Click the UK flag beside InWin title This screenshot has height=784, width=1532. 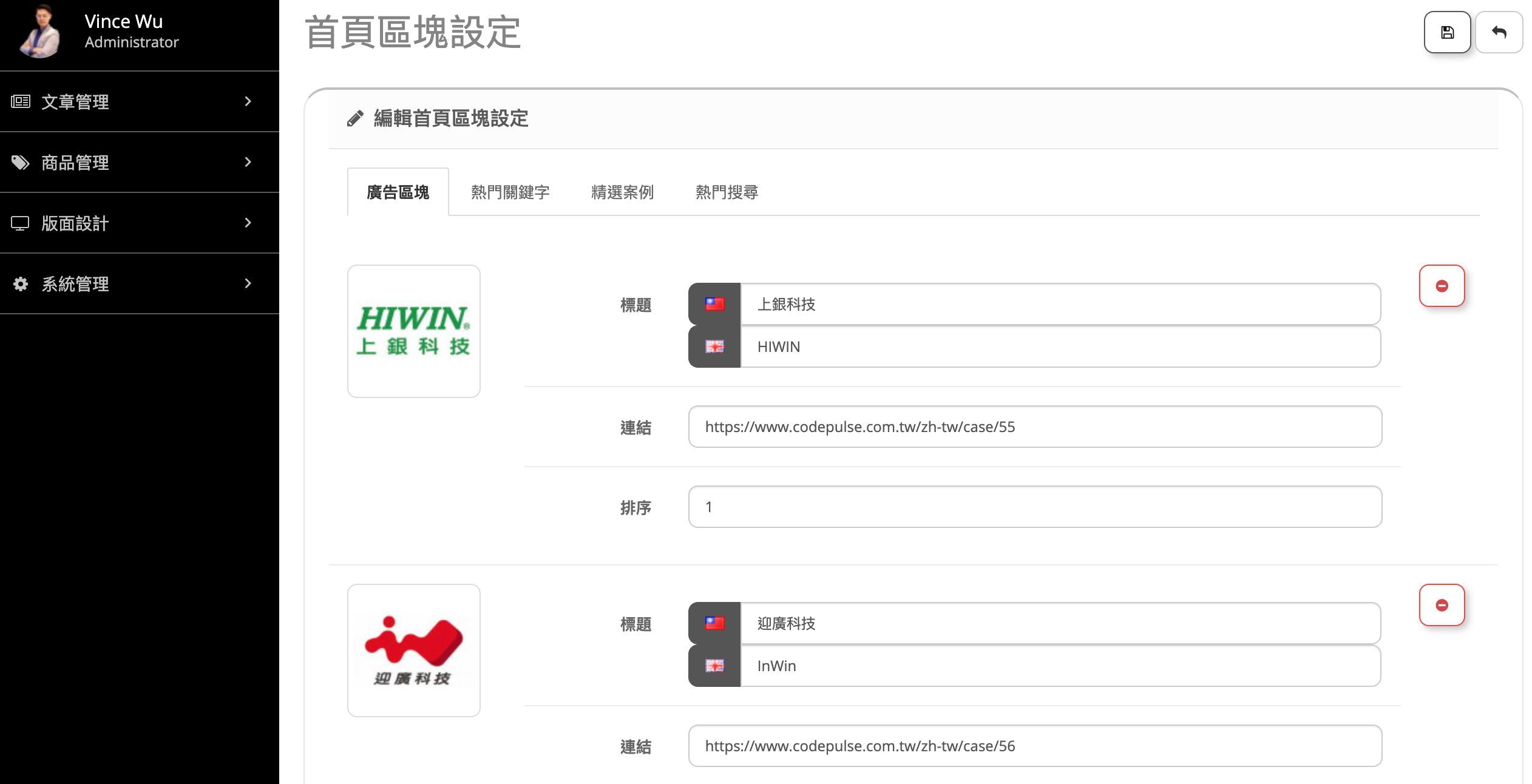pos(714,666)
